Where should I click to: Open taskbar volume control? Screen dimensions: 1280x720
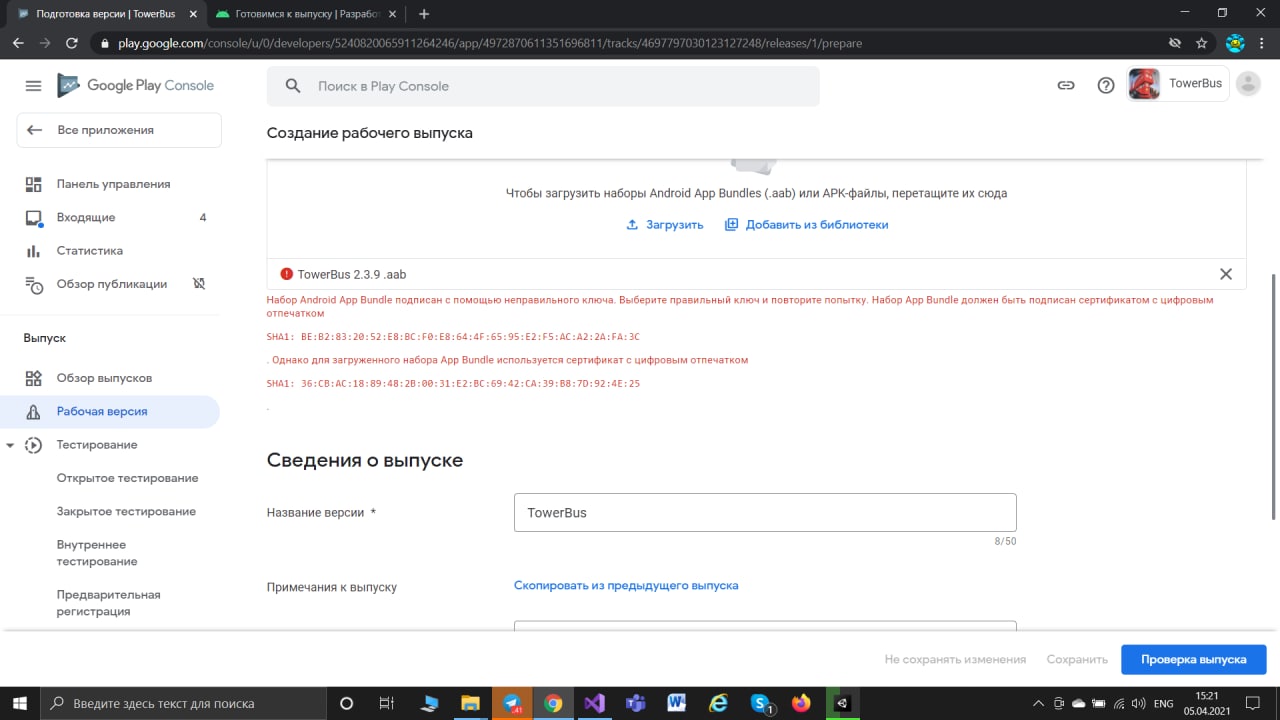click(x=1139, y=703)
